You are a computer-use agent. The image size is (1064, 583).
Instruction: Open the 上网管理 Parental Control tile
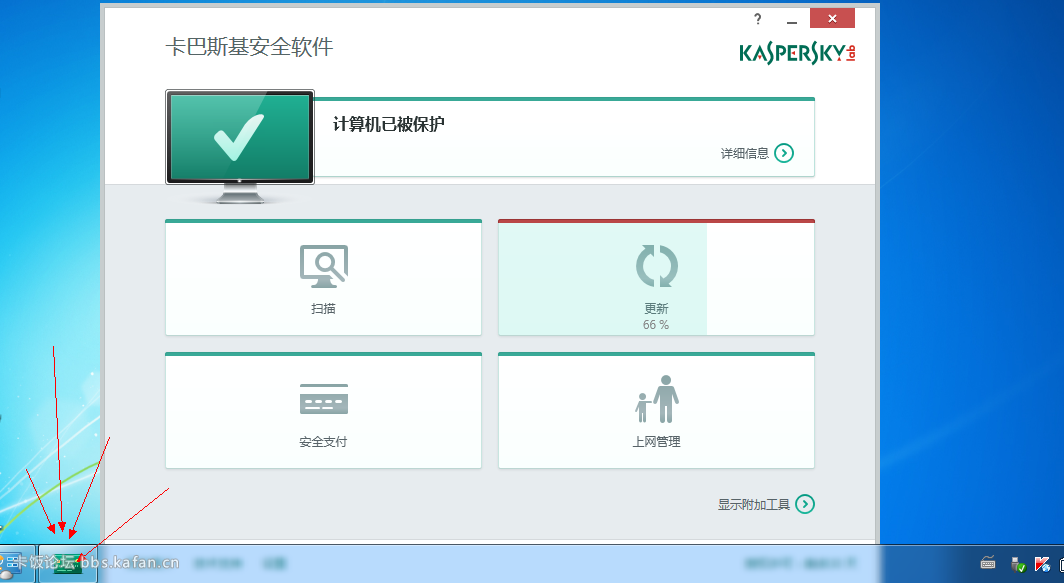coord(656,411)
